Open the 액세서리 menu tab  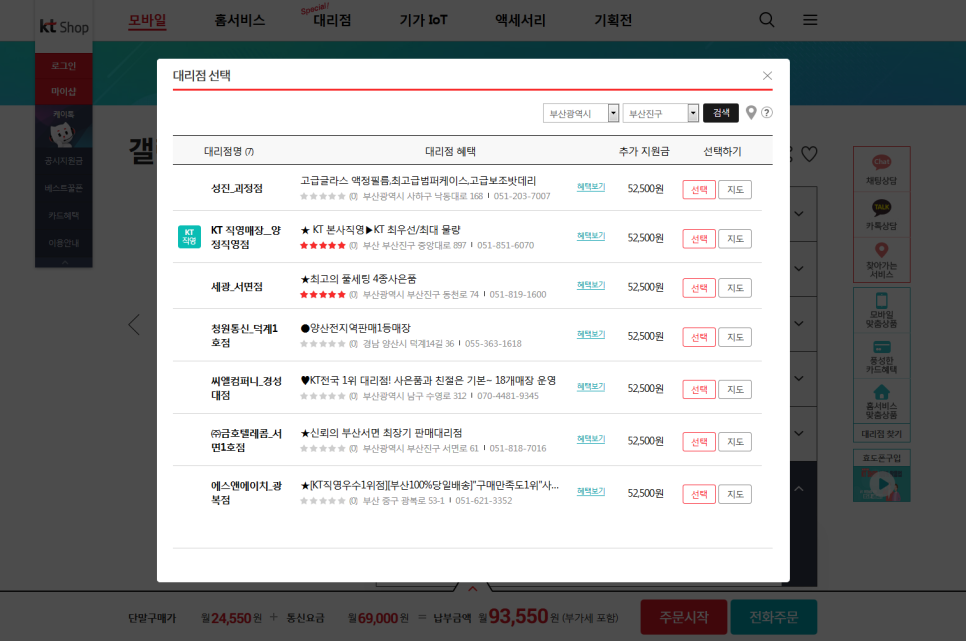pyautogui.click(x=521, y=20)
